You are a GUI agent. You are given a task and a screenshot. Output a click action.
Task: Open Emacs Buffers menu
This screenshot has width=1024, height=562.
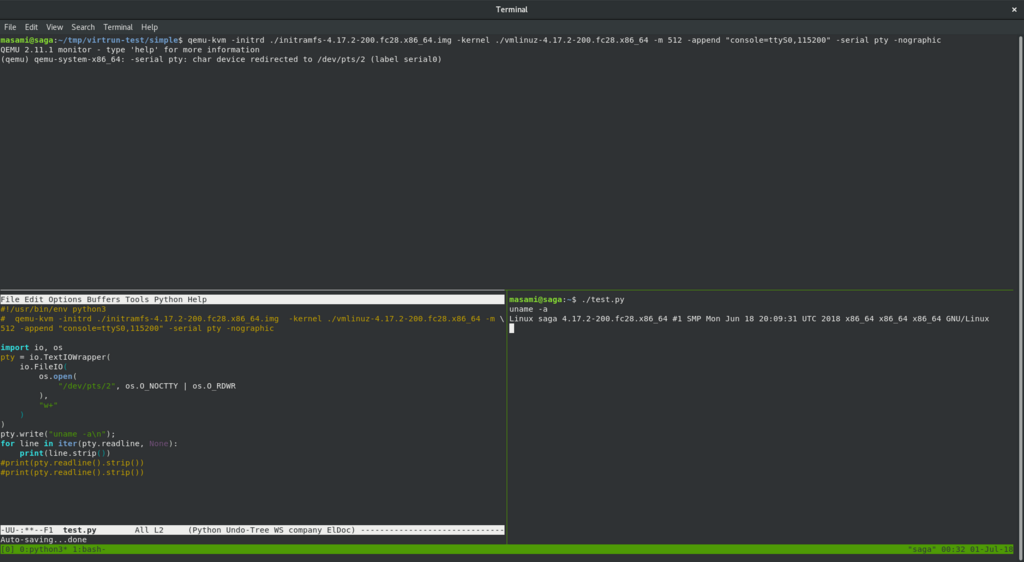tap(104, 299)
